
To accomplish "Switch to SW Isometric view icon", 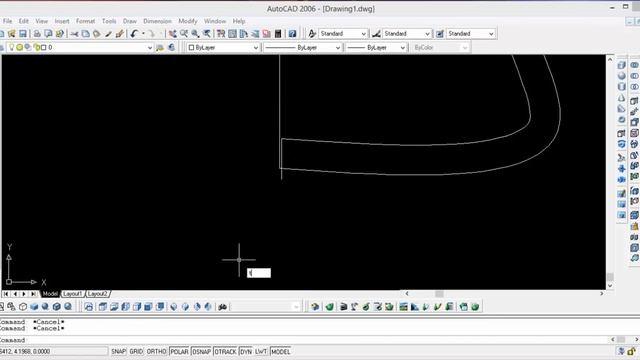I will coord(173,307).
